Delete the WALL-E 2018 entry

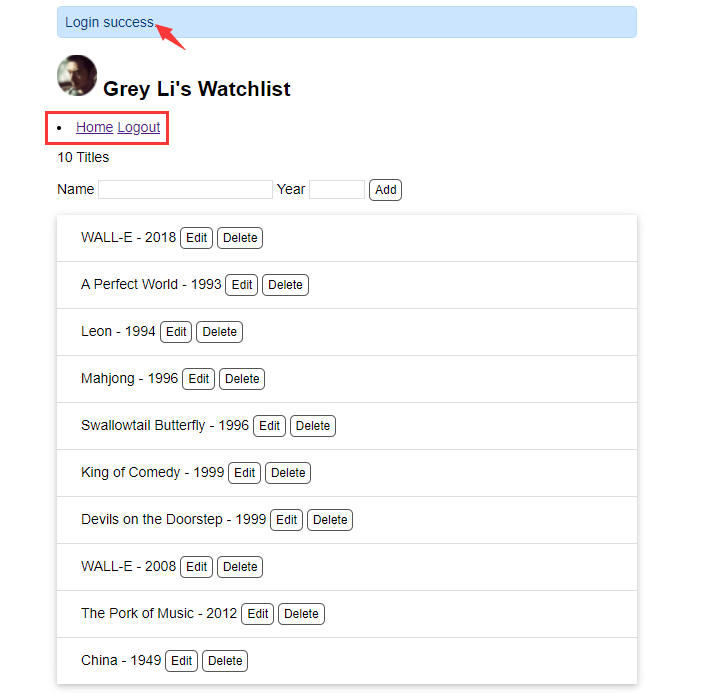pyautogui.click(x=240, y=238)
